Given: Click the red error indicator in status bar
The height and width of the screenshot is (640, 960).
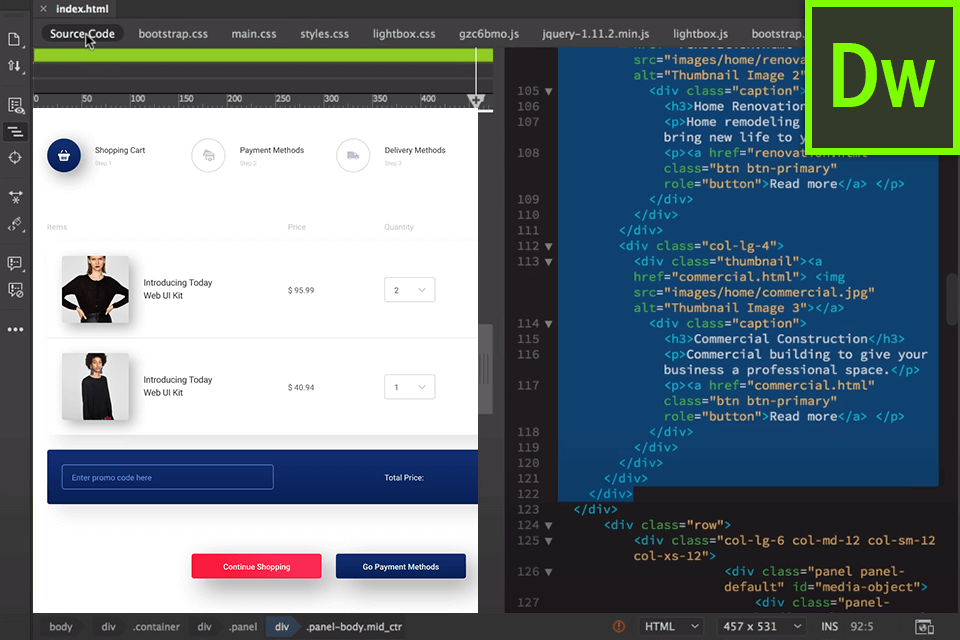Looking at the screenshot, I should (619, 626).
